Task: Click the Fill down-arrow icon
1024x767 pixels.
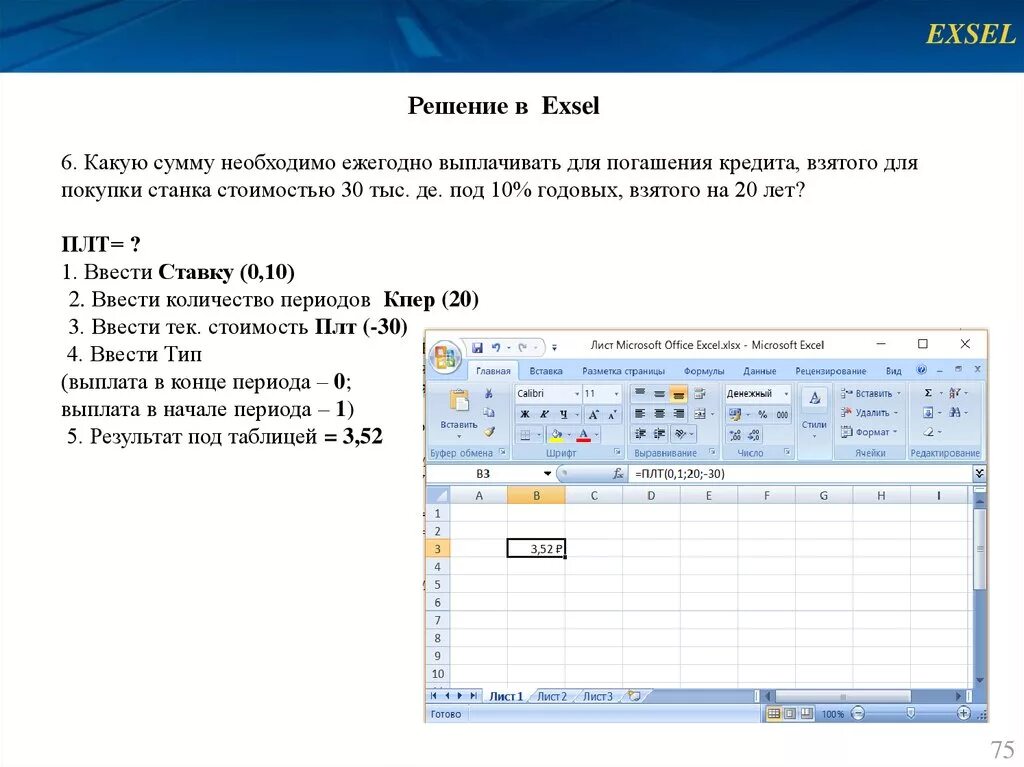Action: tap(928, 412)
